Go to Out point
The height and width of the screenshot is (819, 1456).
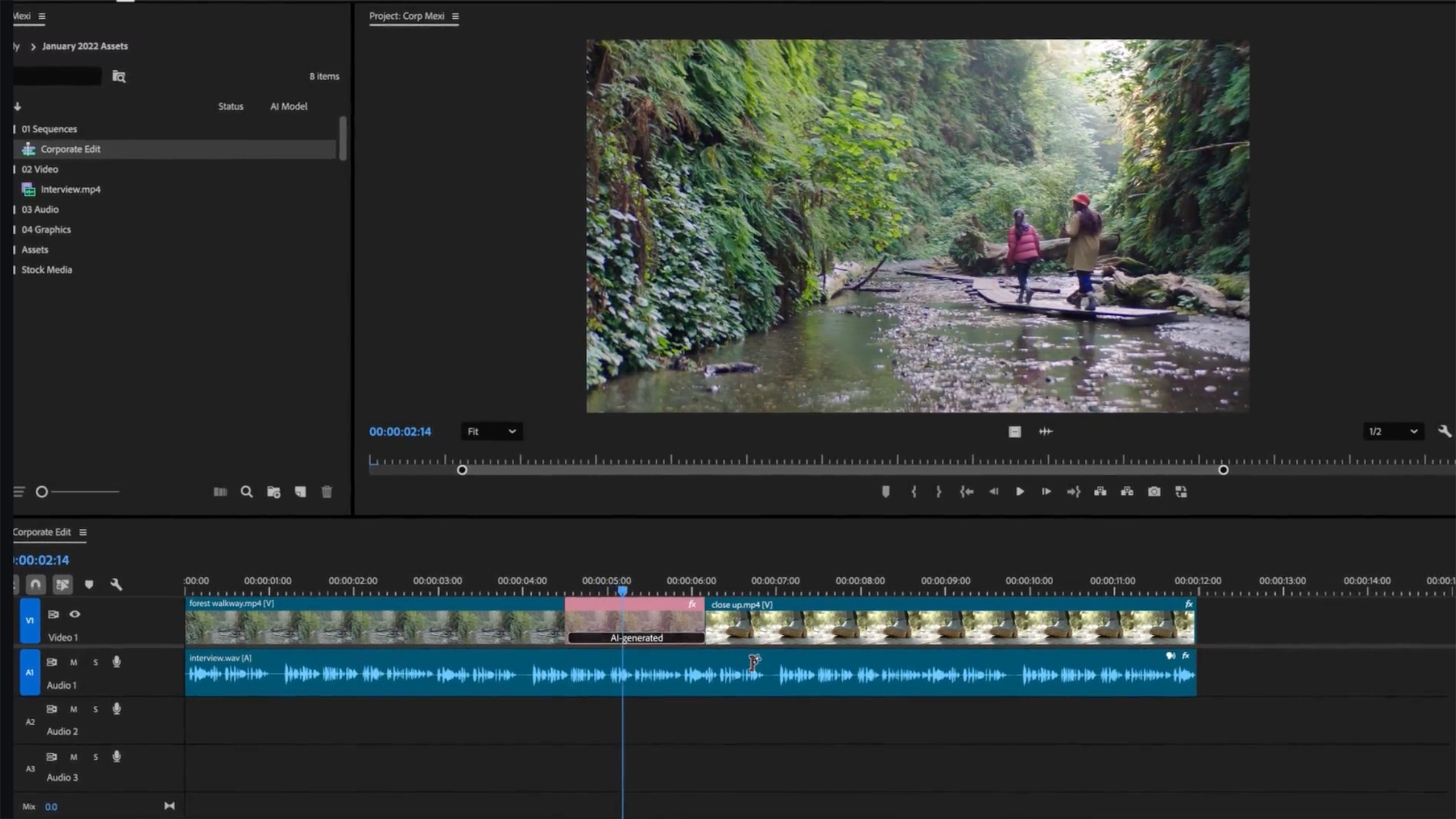[1073, 492]
